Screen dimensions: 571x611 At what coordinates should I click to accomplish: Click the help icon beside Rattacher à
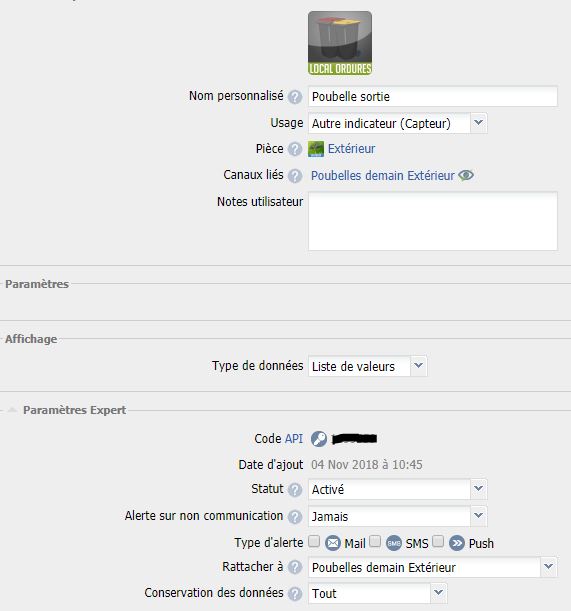(x=295, y=567)
